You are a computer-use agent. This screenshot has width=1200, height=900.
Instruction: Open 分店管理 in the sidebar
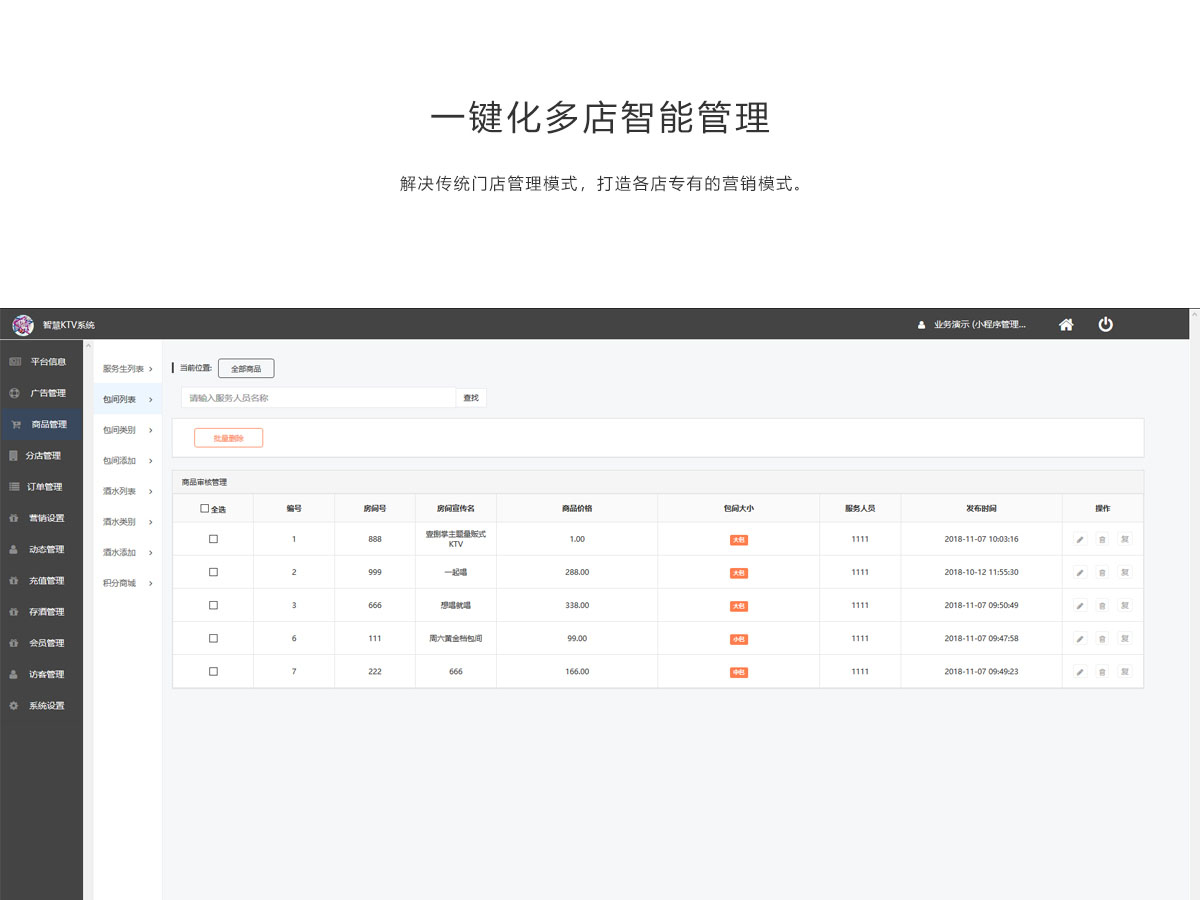[41, 455]
